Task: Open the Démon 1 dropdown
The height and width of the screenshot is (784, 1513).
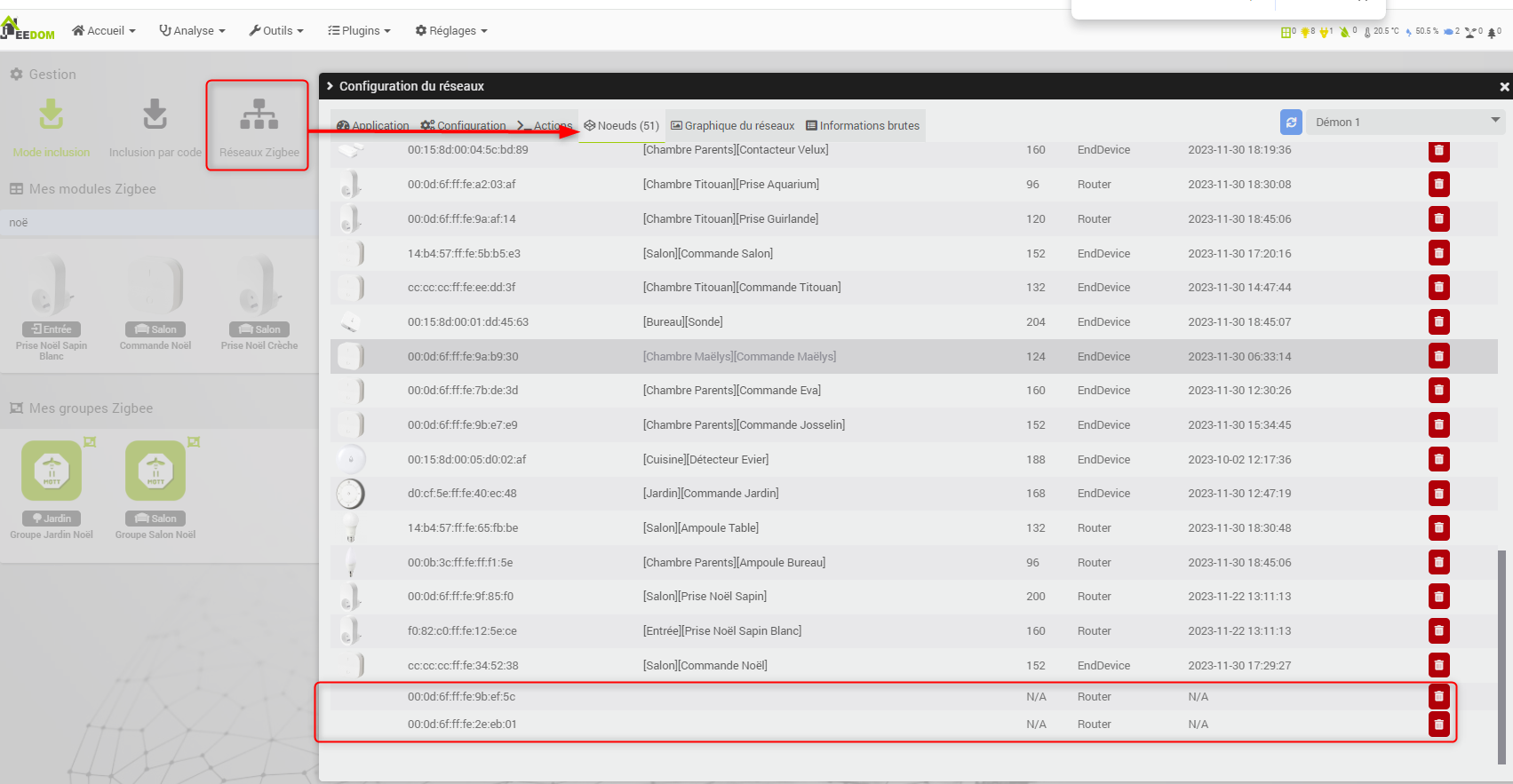Action: pos(1405,123)
